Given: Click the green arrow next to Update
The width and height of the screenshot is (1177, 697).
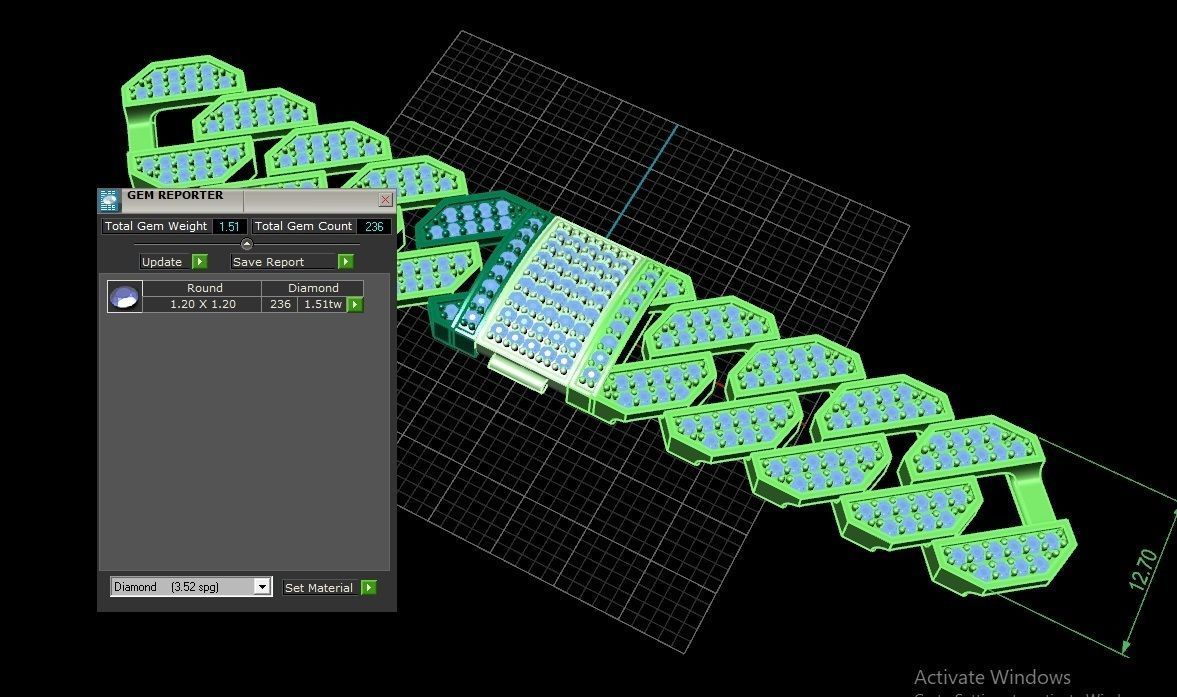Looking at the screenshot, I should coord(200,262).
